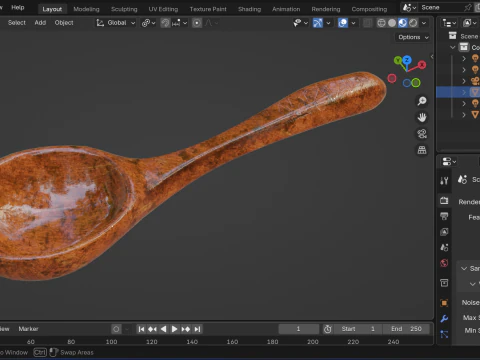
Task: Collapse the Sampling panel
Action: [464, 268]
